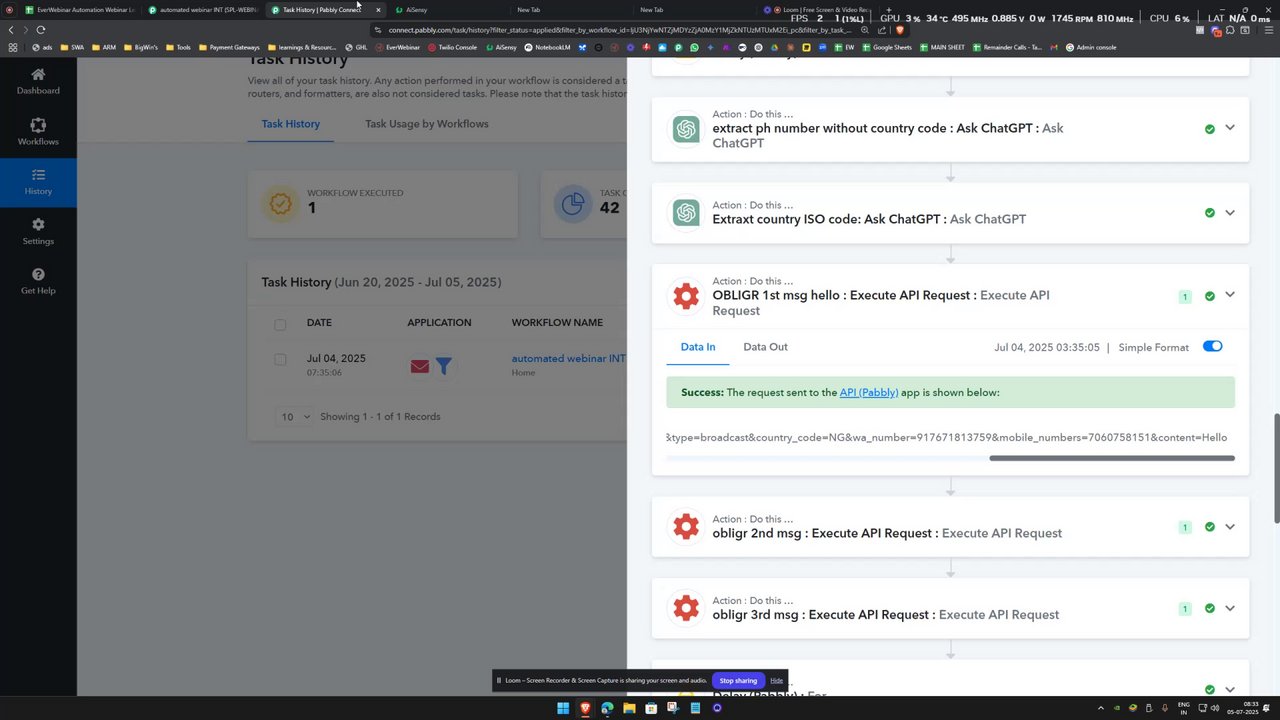Switch to the Data In tab

pos(698,347)
